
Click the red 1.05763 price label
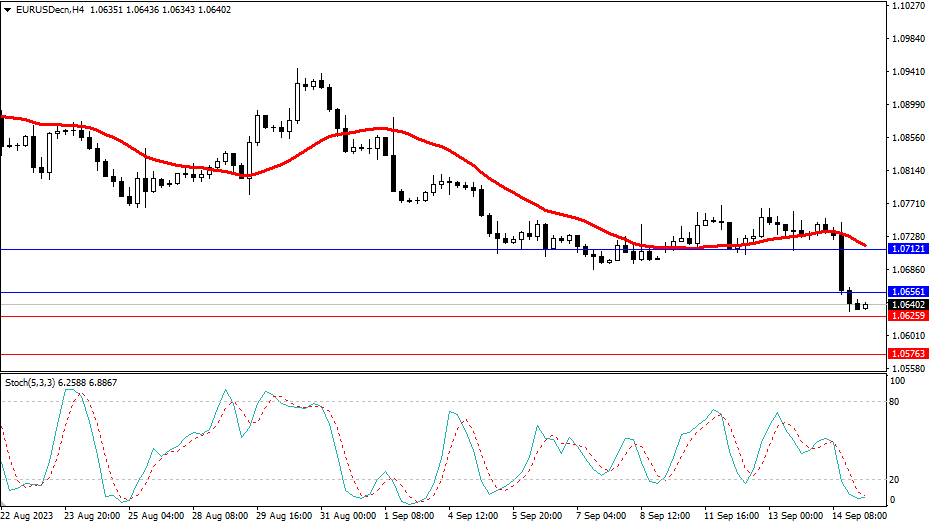tap(908, 354)
